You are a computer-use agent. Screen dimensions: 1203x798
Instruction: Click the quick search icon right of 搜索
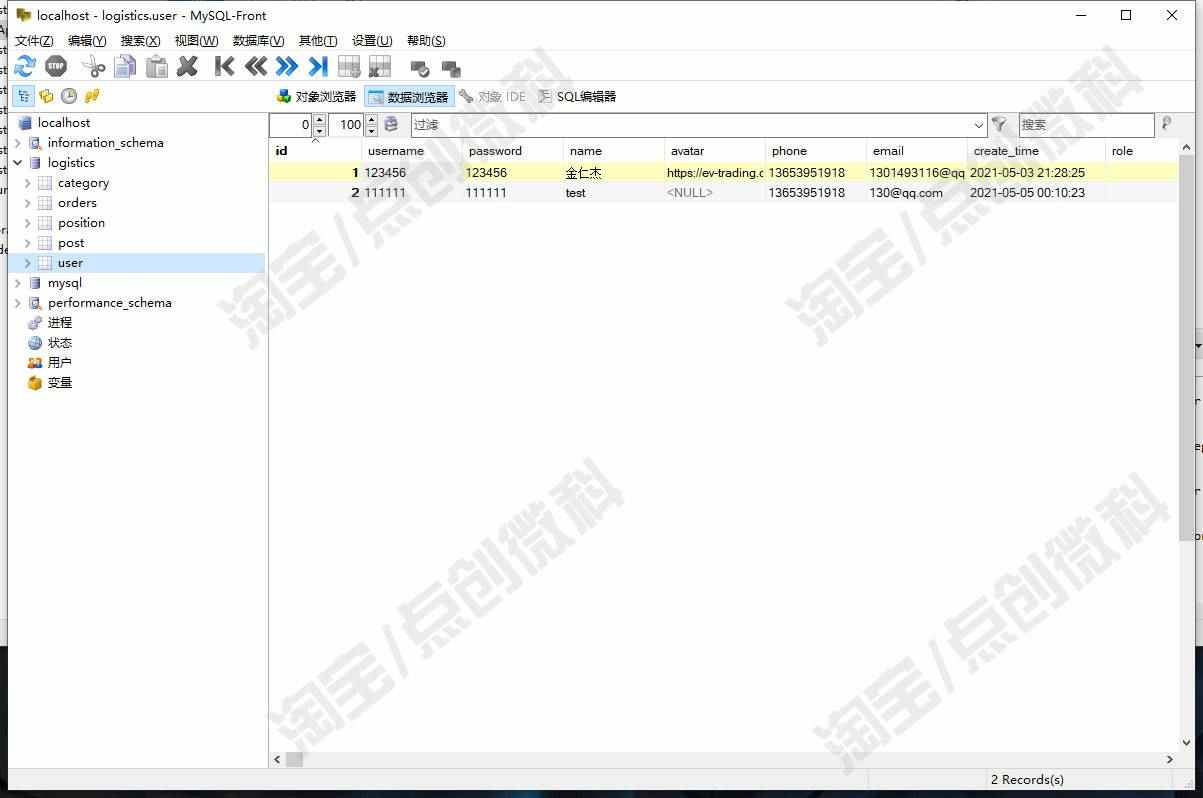pyautogui.click(x=1166, y=124)
